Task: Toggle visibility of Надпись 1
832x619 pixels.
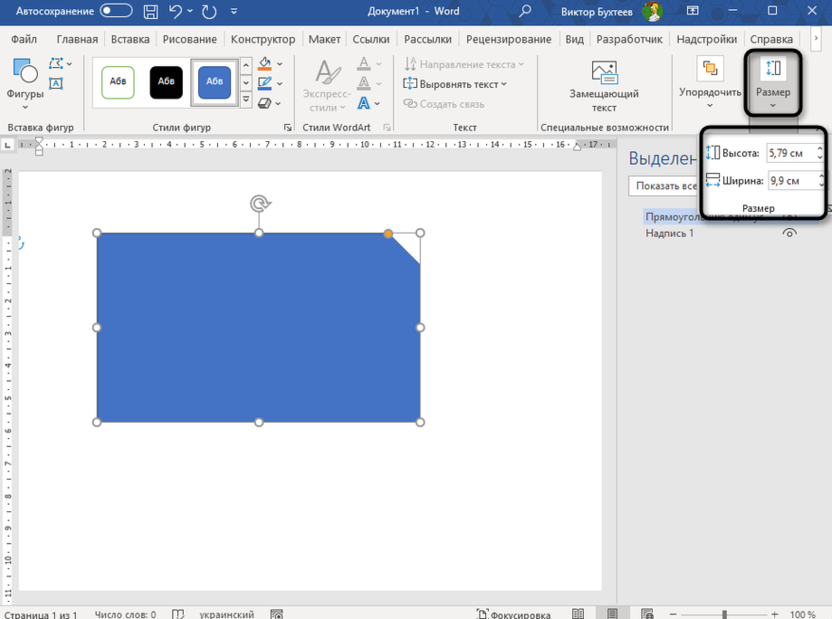Action: click(789, 233)
